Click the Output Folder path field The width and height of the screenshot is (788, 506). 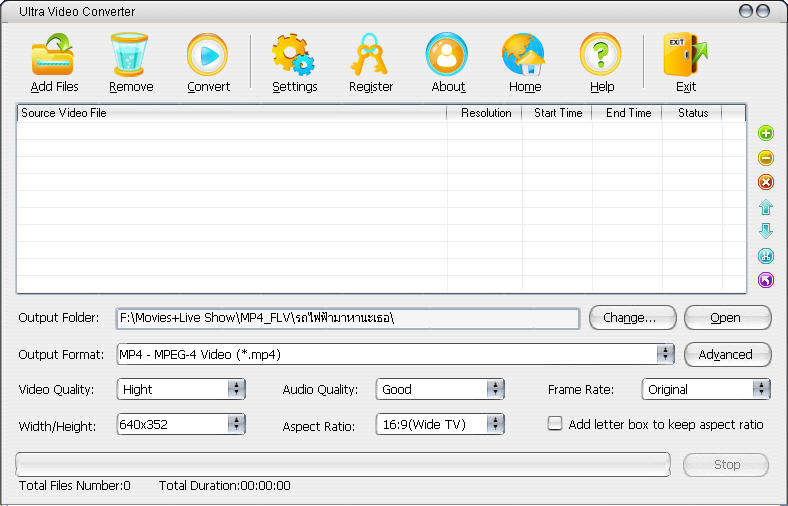(348, 318)
